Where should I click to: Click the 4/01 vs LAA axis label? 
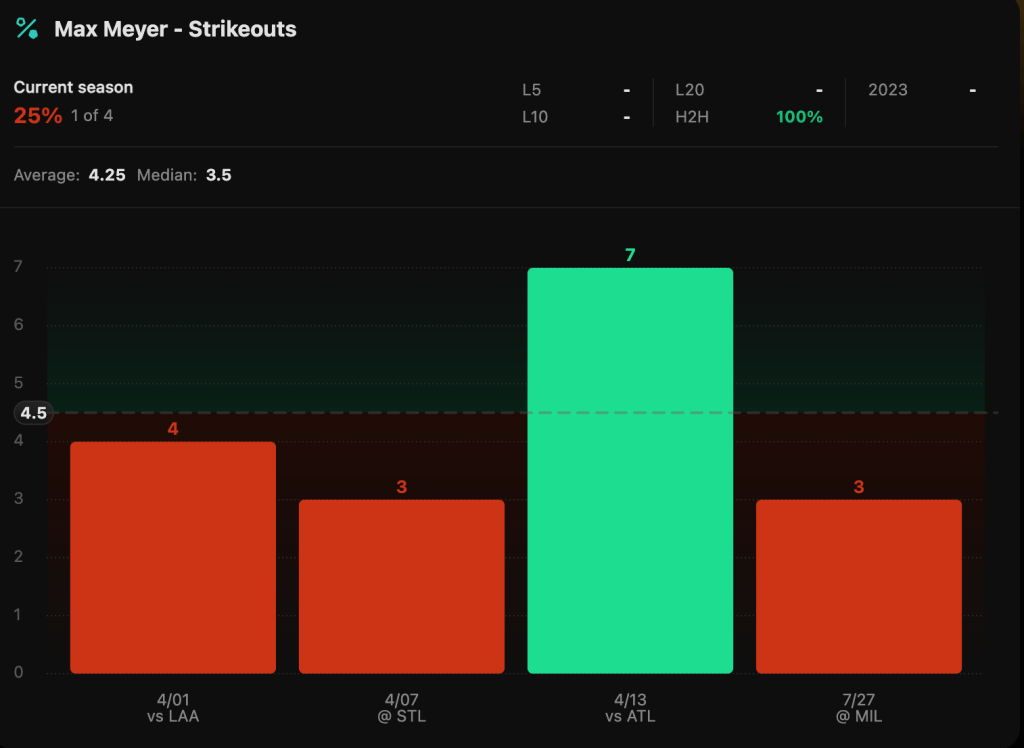(x=173, y=708)
